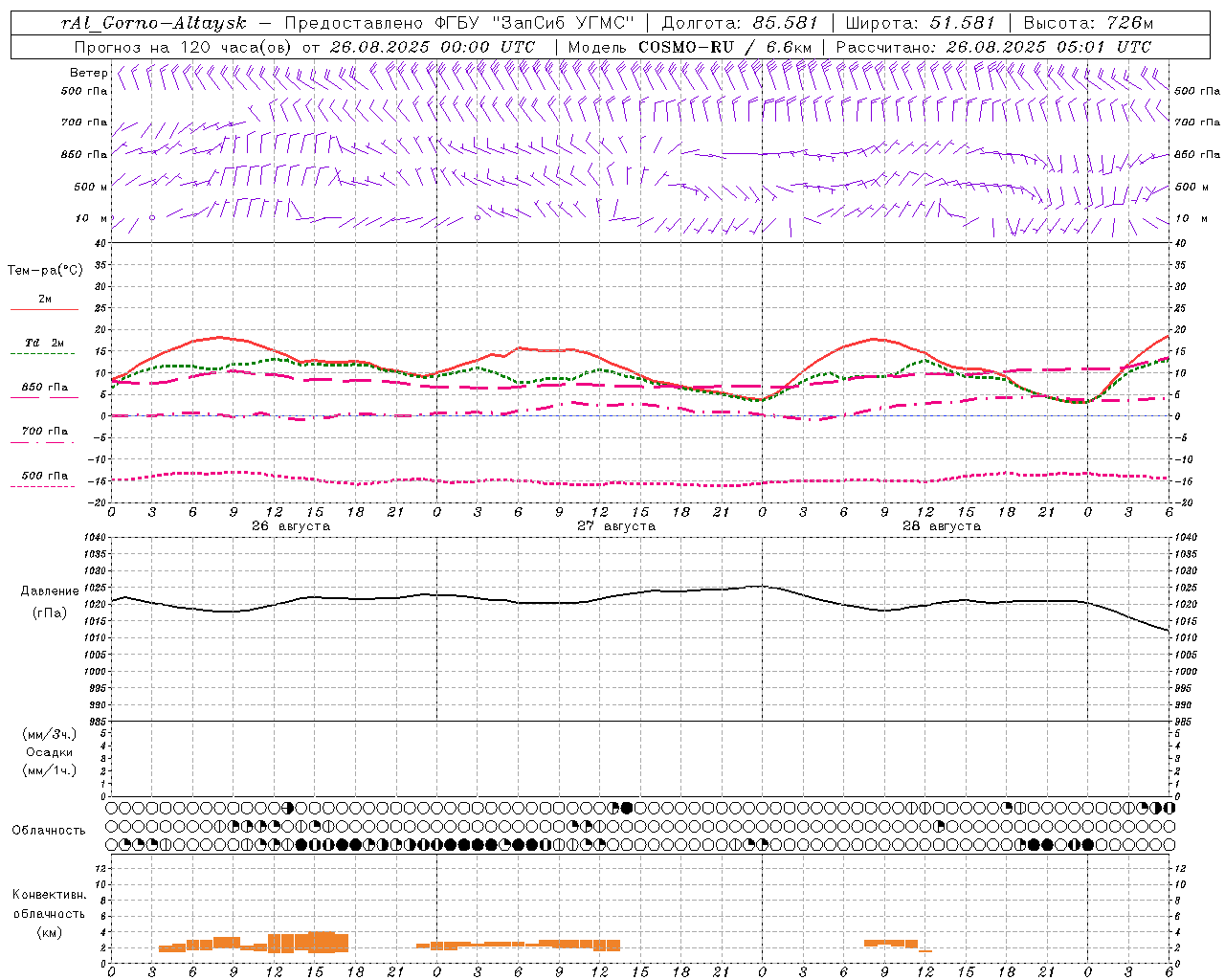Click the Долгота: 85.581 longitude value
Viewport: 1225px width, 980px height.
click(x=742, y=23)
